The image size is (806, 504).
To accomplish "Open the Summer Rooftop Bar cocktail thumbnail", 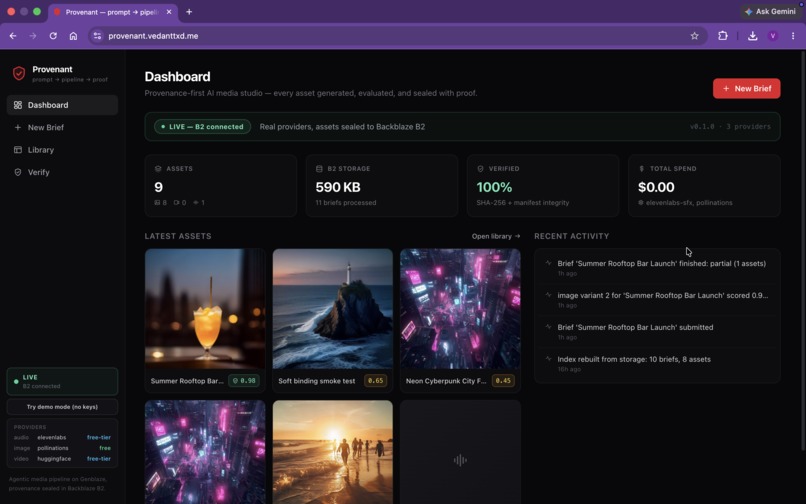I will point(205,309).
